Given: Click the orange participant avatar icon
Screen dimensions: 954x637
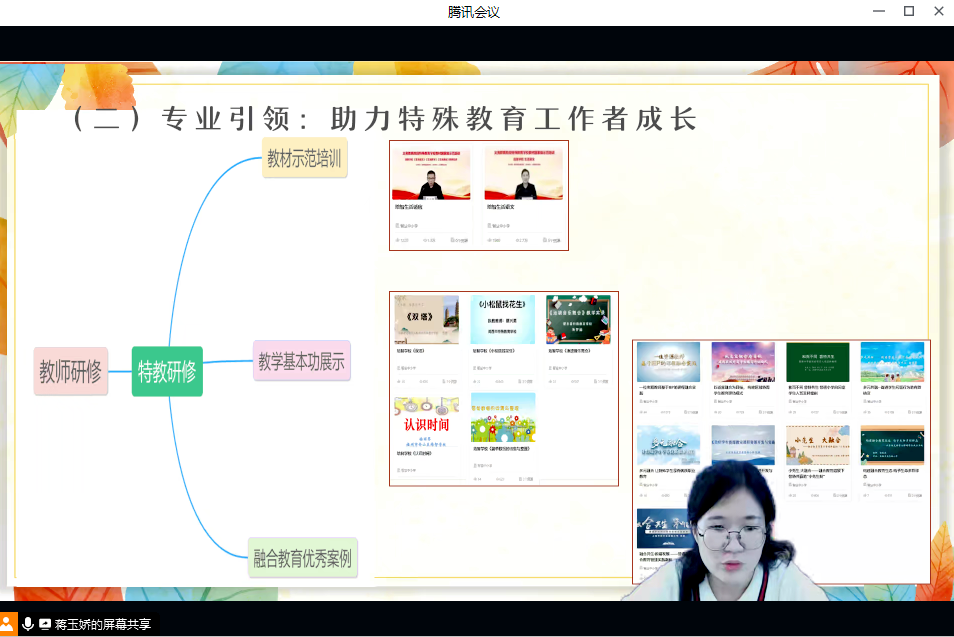Looking at the screenshot, I should click(x=9, y=624).
